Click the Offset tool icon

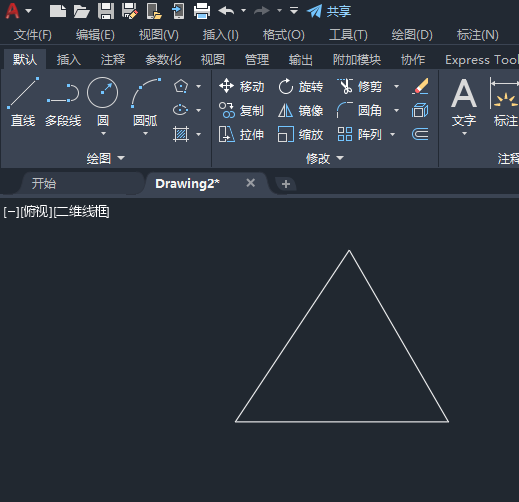pos(420,134)
